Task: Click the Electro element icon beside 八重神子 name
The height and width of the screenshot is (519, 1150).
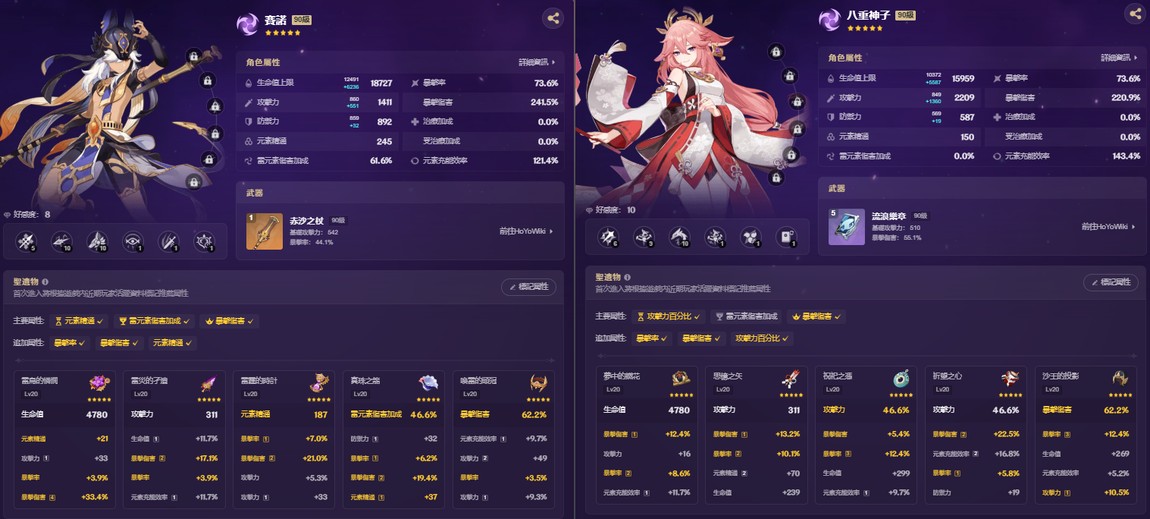Action: pyautogui.click(x=829, y=20)
